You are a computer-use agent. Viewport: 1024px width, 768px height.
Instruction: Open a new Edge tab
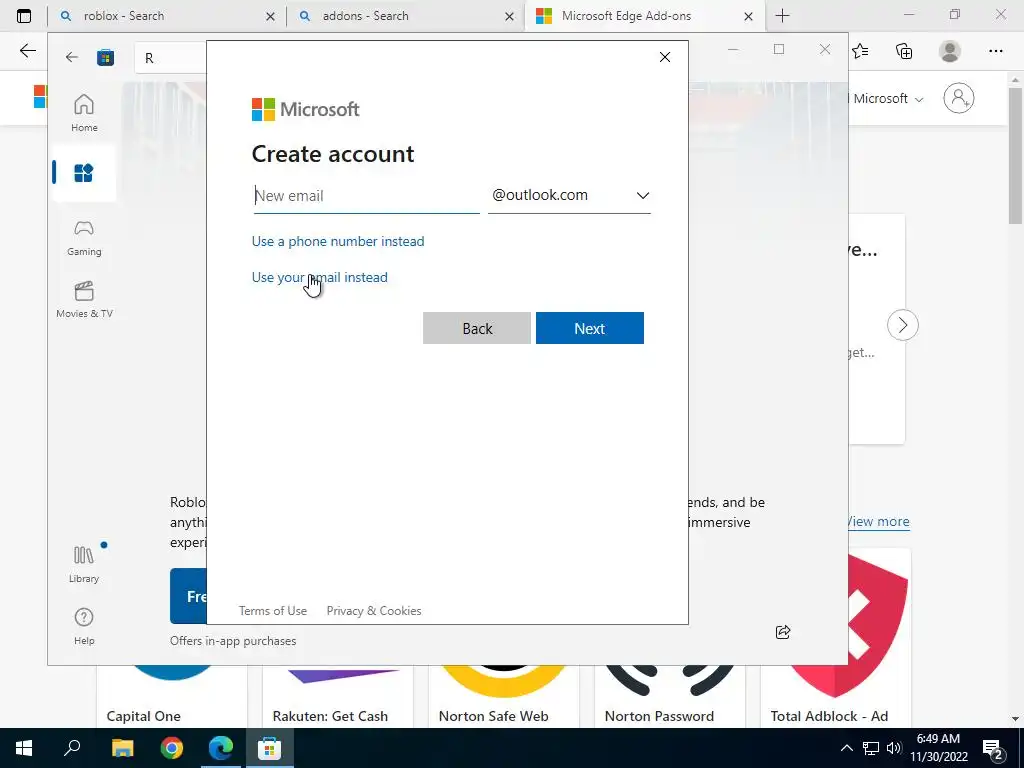coord(782,16)
